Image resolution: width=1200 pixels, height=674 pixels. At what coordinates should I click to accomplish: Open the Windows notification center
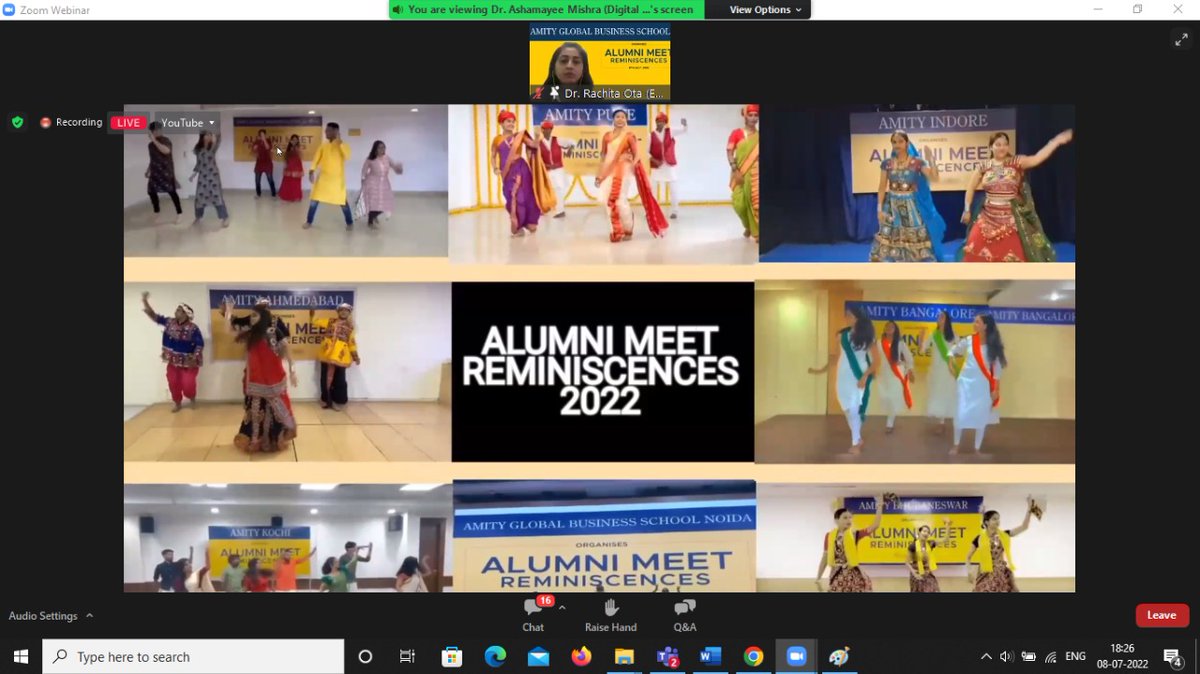(1173, 657)
